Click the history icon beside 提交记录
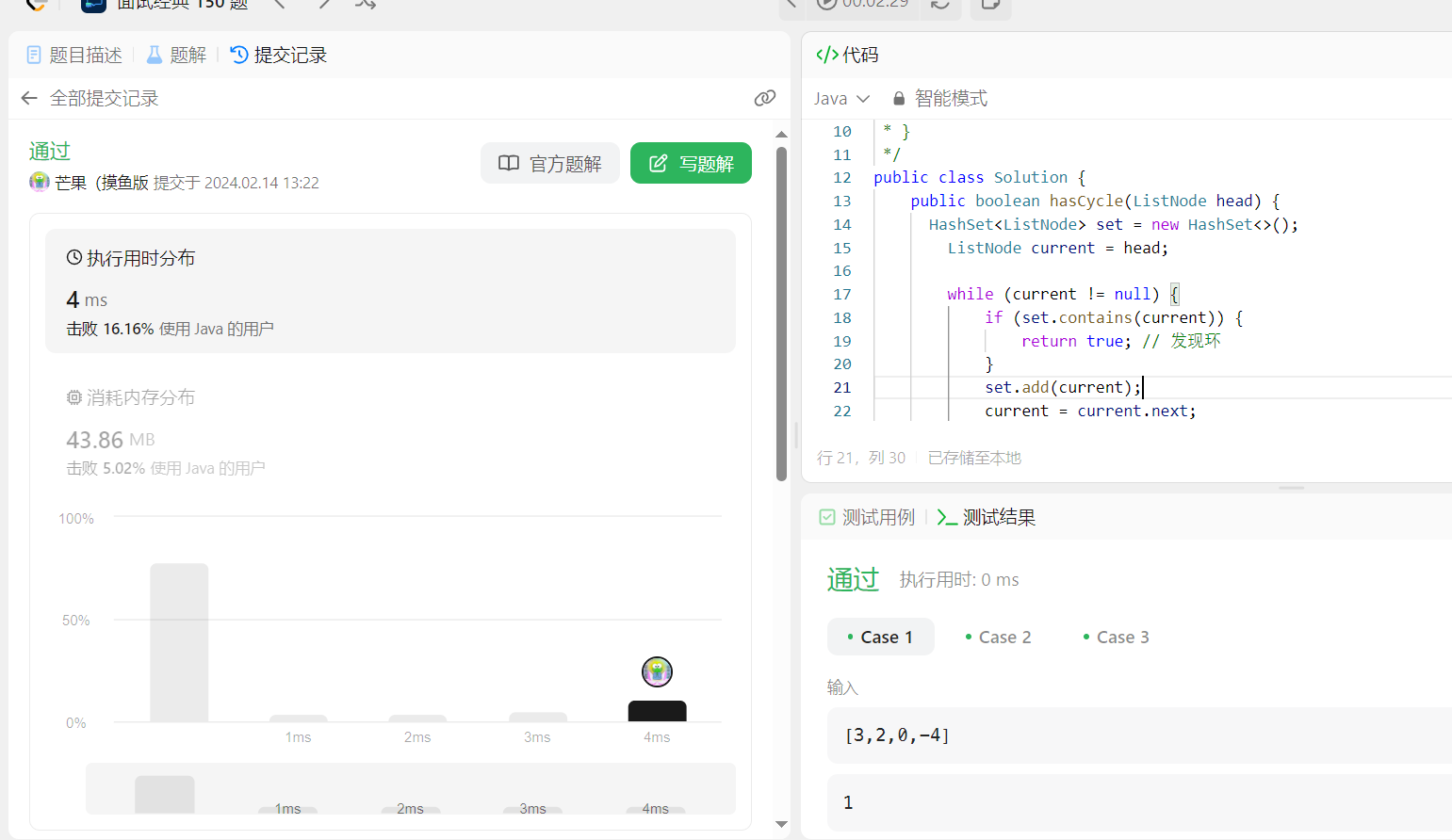The image size is (1452, 840). click(x=239, y=55)
